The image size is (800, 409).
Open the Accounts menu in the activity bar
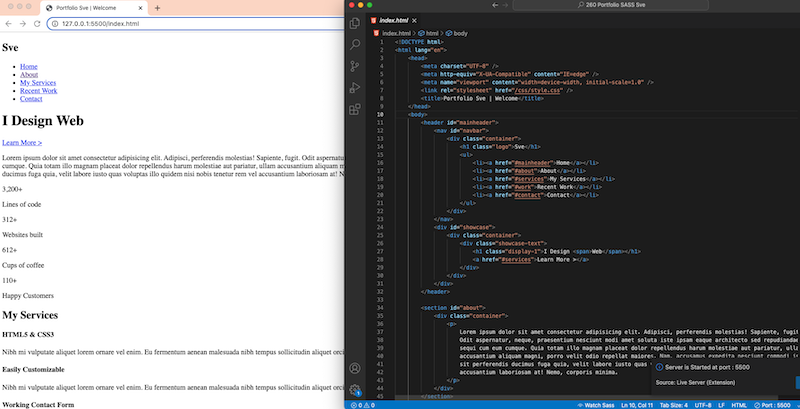click(x=355, y=368)
